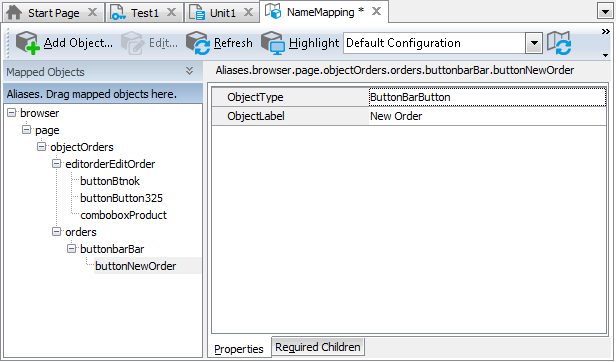Open the Required Children tab
616x362 pixels.
(x=318, y=347)
